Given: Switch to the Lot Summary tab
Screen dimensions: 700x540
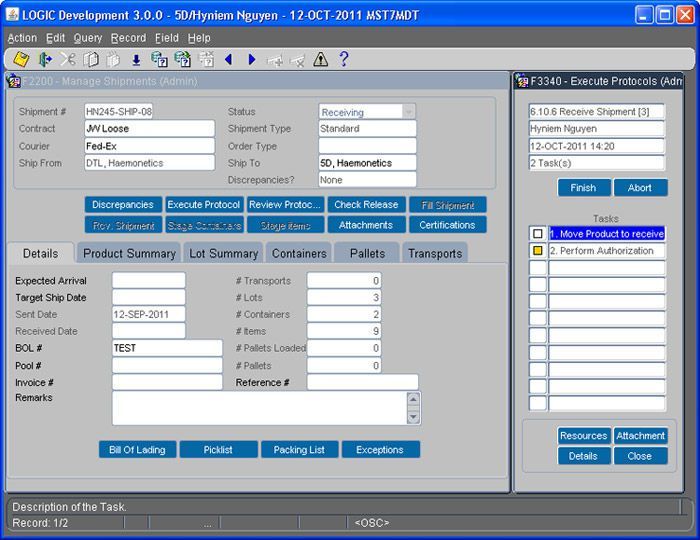Looking at the screenshot, I should [x=224, y=254].
